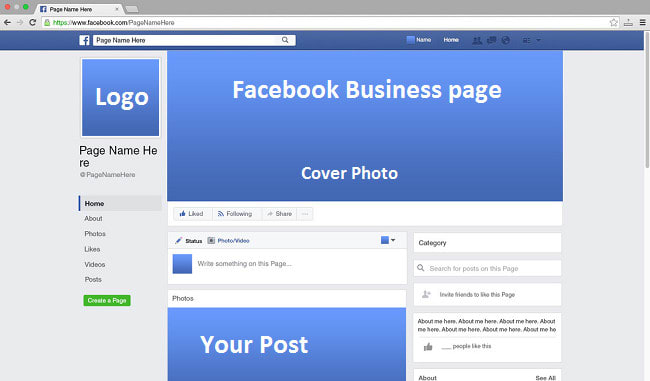Screen dimensions: 650x381
Task: Open privacy shortcuts icon in header
Action: coord(526,40)
